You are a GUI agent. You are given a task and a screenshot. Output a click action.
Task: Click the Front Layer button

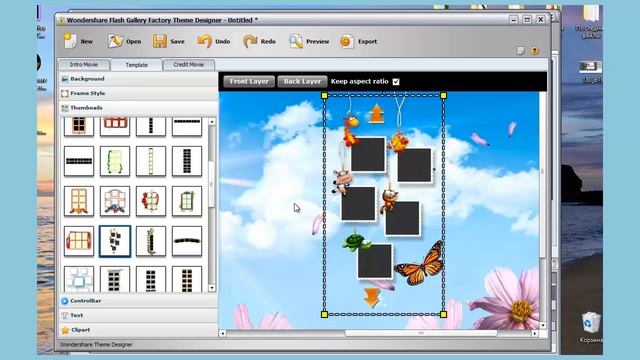pyautogui.click(x=249, y=81)
